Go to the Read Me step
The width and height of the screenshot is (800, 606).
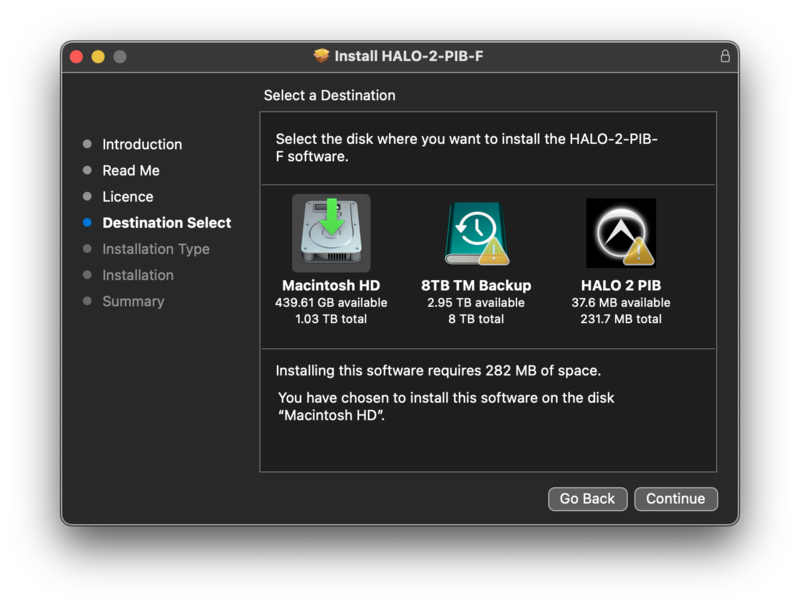(131, 170)
